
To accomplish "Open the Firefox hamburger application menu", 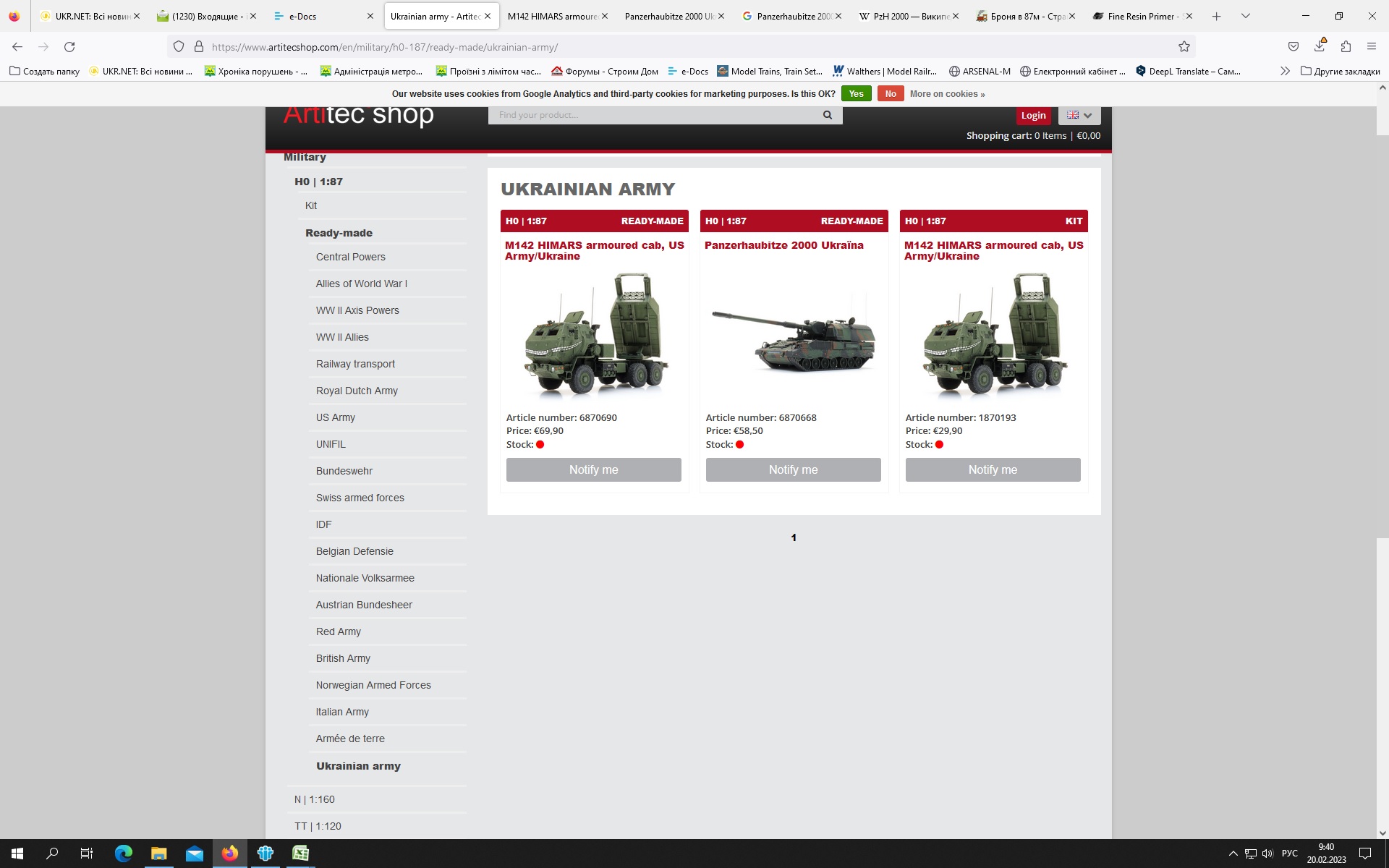I will [x=1371, y=47].
